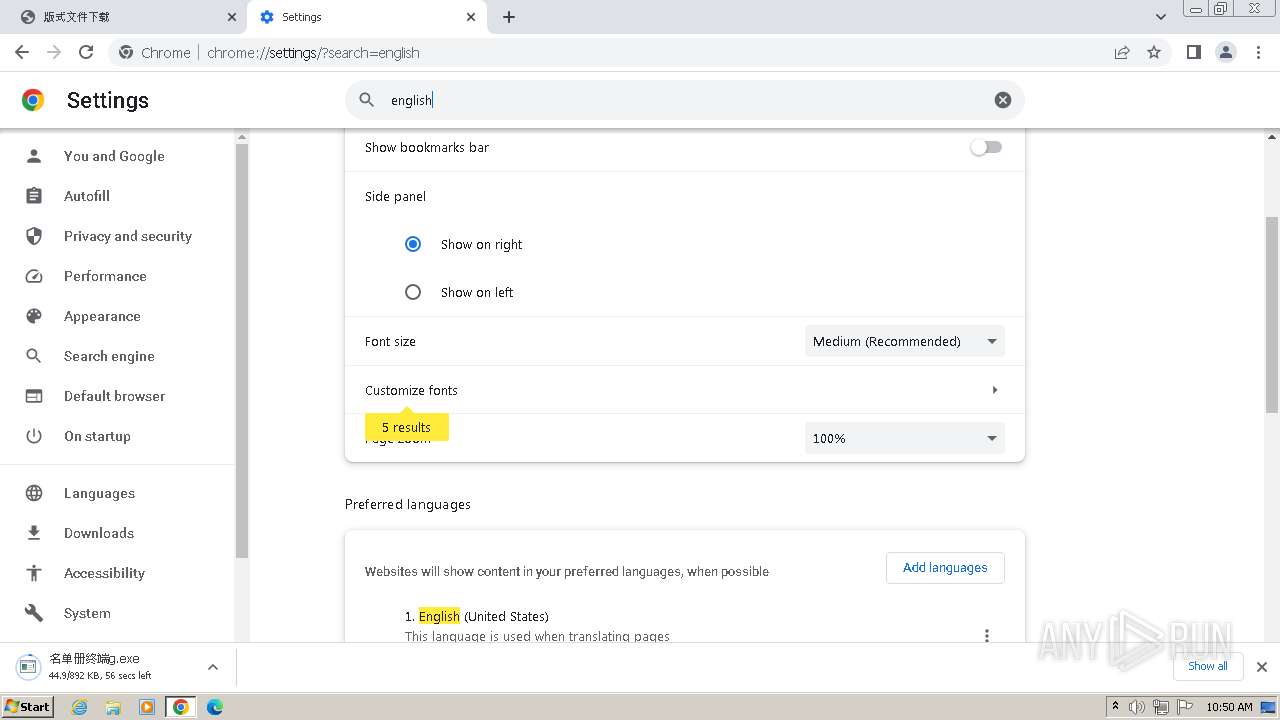Click Show all downloads button
The image size is (1280, 720).
(1207, 666)
